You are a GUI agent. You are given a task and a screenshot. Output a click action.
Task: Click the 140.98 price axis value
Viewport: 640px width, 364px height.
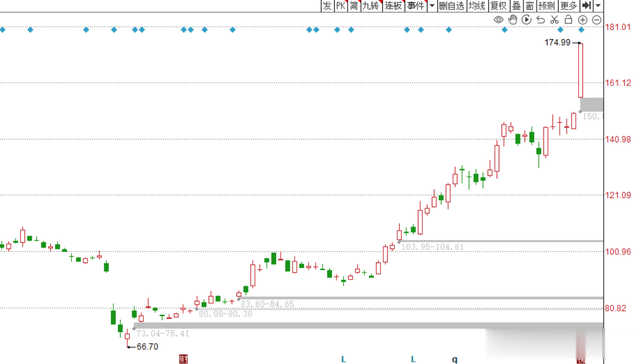(618, 139)
